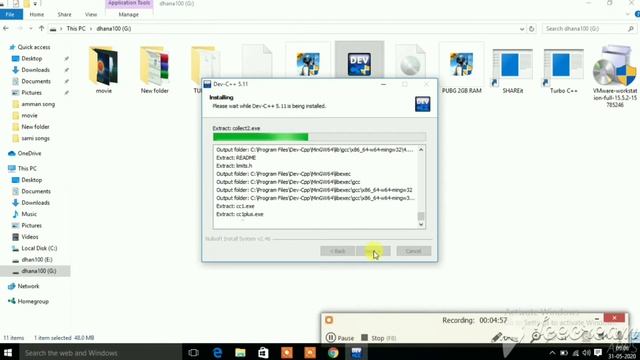
Task: Click the Back arrow in Explorer
Action: 6,29
